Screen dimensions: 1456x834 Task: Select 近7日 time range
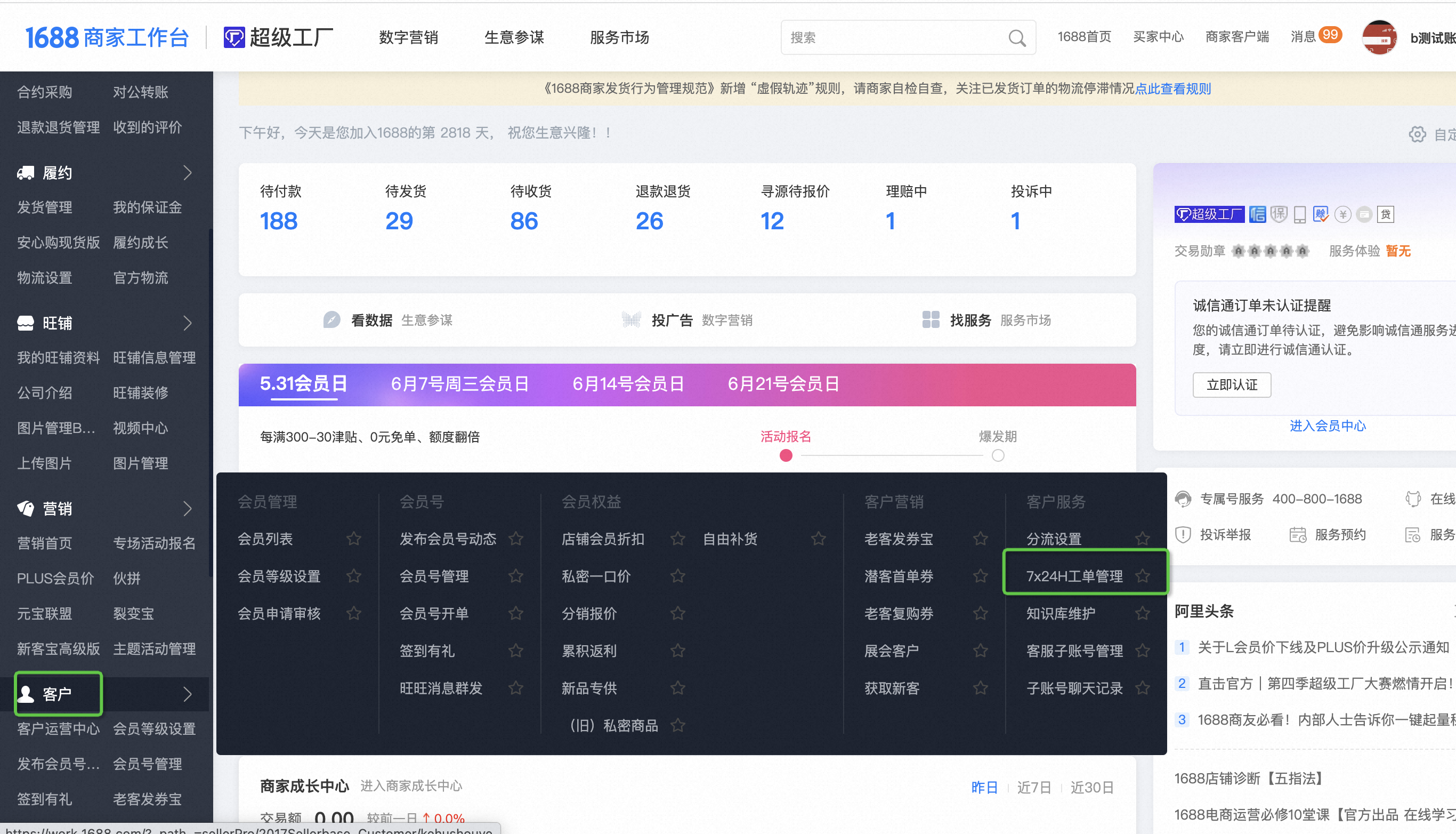(x=1033, y=788)
